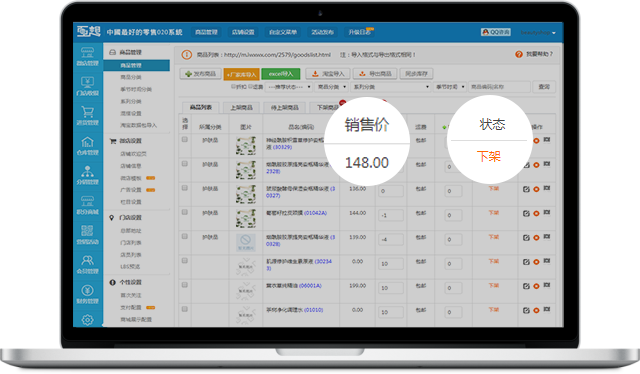Open 自定义菜单 in top navigation

point(282,32)
